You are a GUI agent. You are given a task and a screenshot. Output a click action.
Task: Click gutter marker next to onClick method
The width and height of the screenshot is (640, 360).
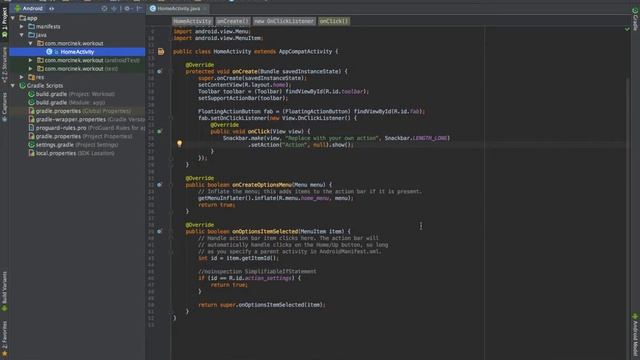pos(160,131)
